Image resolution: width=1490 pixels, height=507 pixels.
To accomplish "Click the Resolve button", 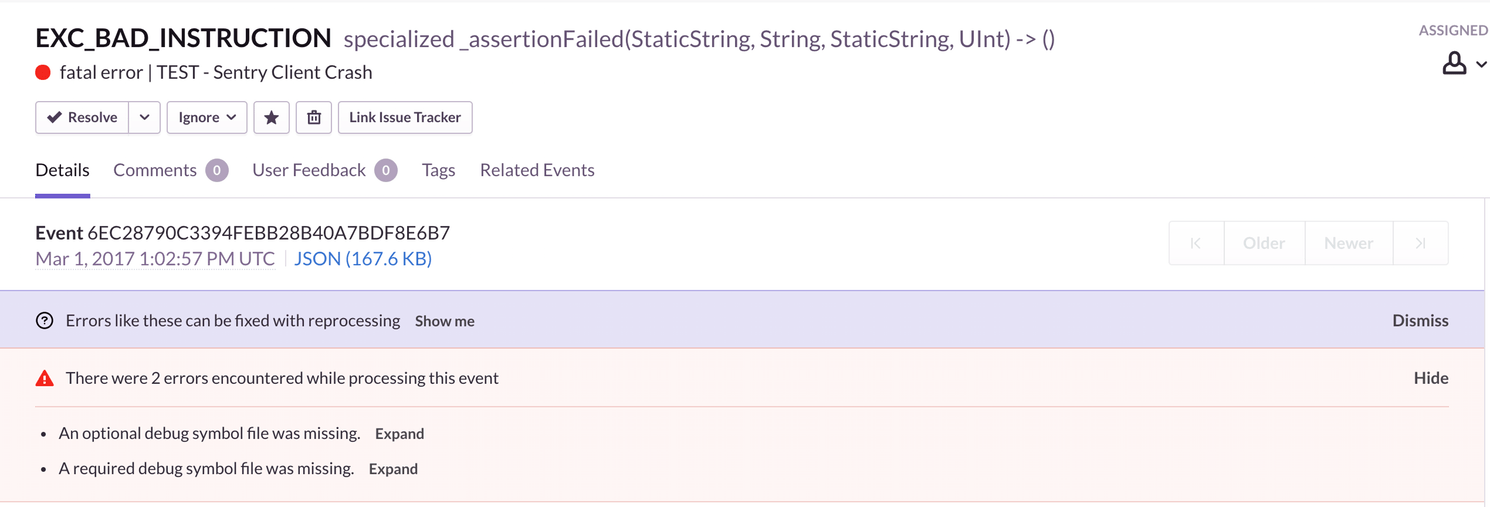I will tap(83, 118).
